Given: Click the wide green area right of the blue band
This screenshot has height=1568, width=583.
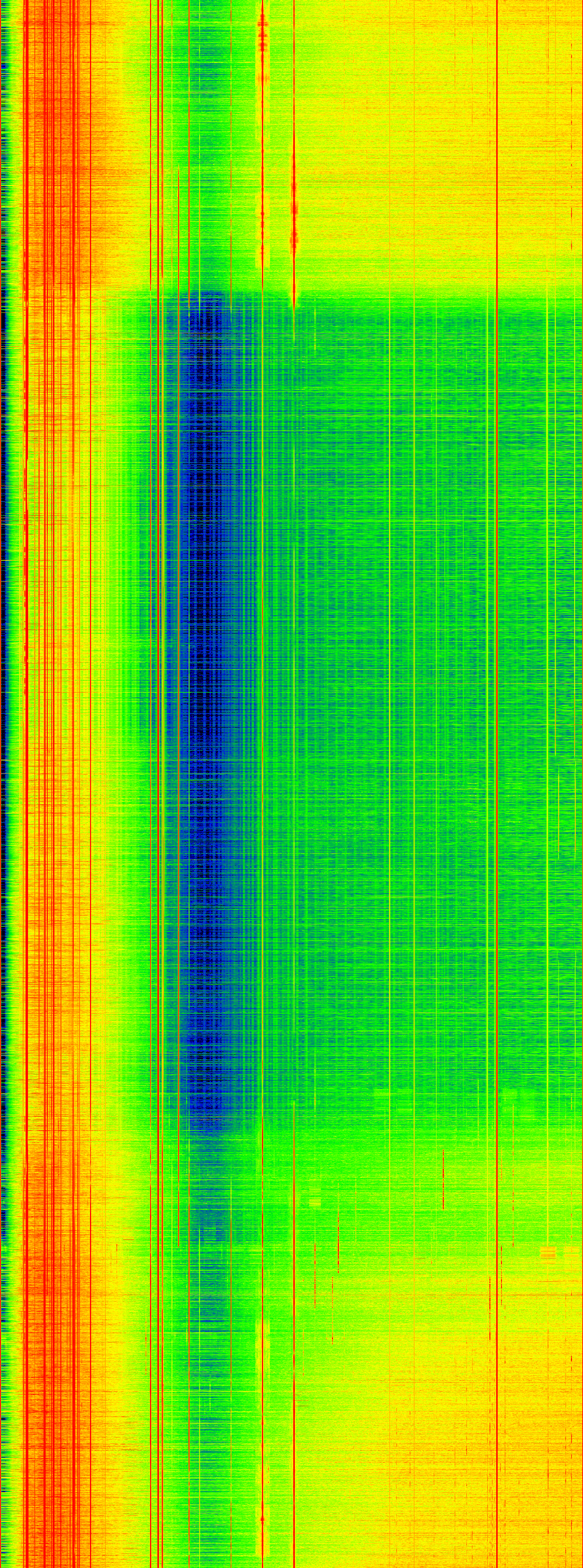Looking at the screenshot, I should (x=396, y=670).
